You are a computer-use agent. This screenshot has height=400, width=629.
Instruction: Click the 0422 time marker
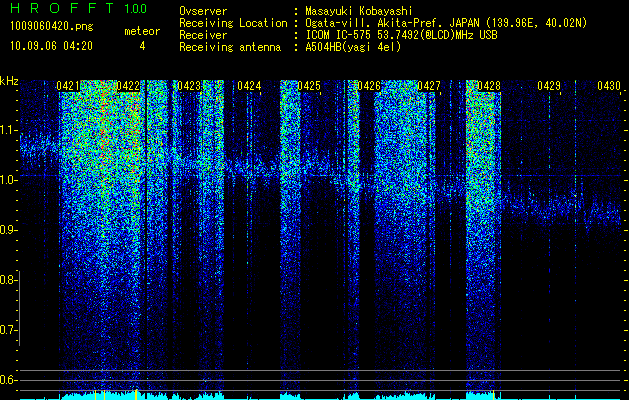128,86
